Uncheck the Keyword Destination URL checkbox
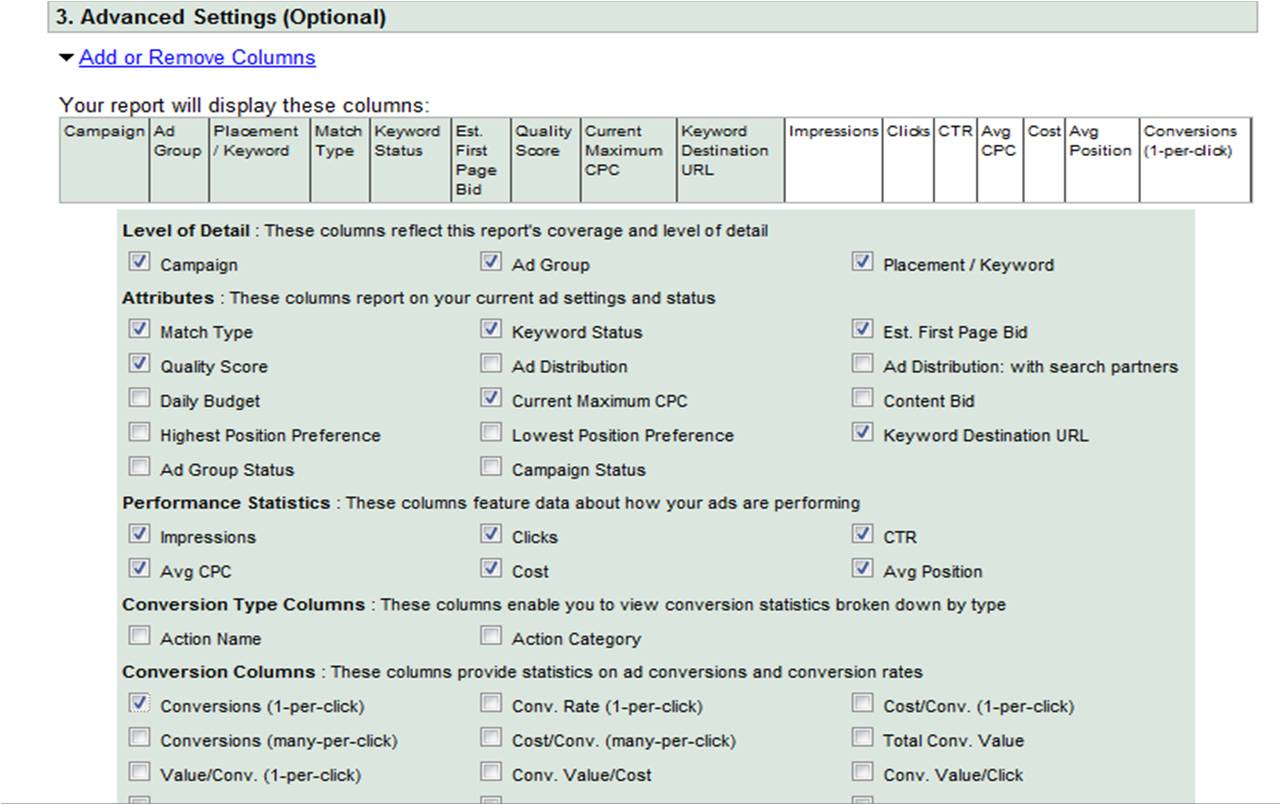 pyautogui.click(x=862, y=434)
